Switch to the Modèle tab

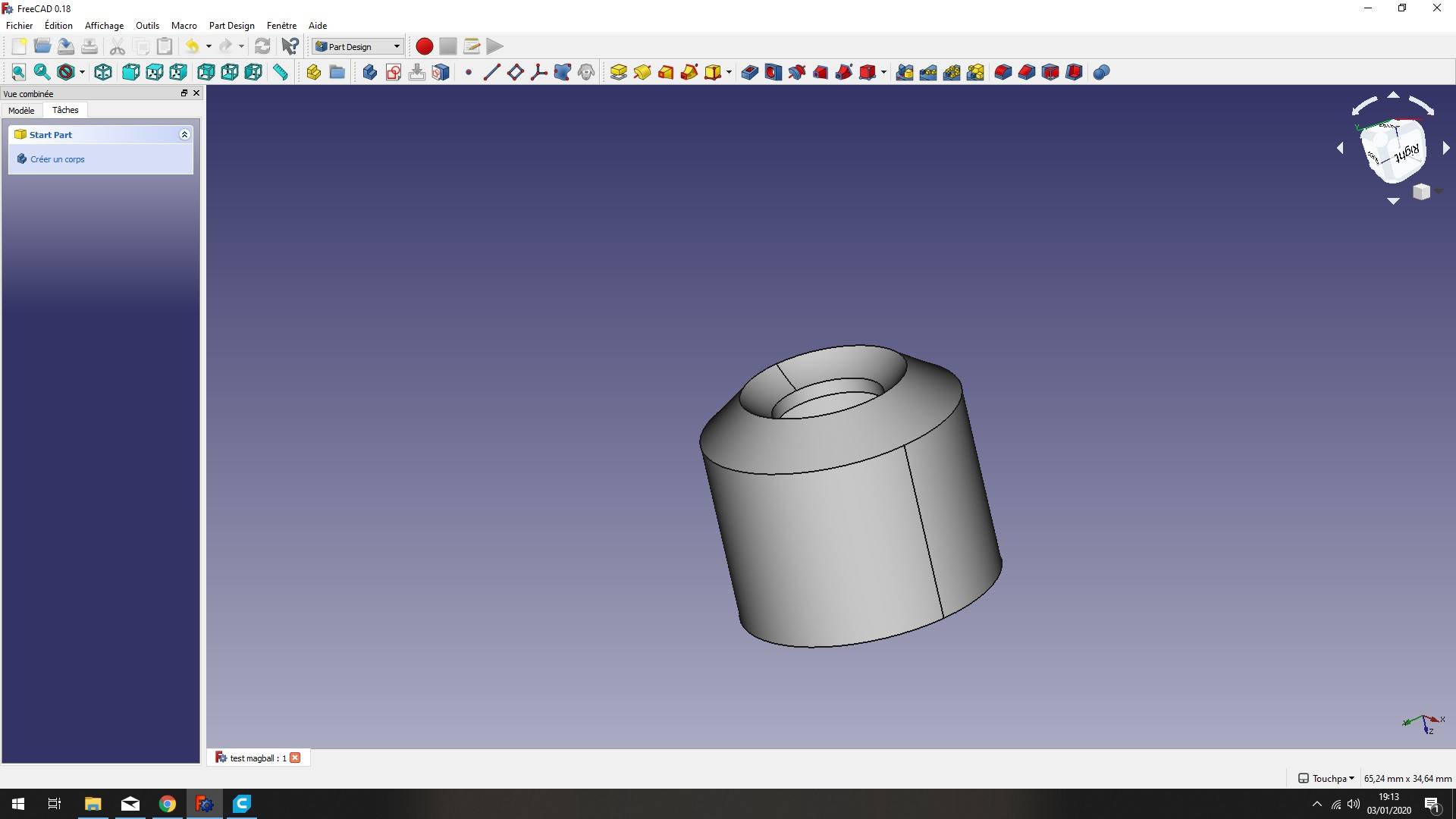coord(21,110)
